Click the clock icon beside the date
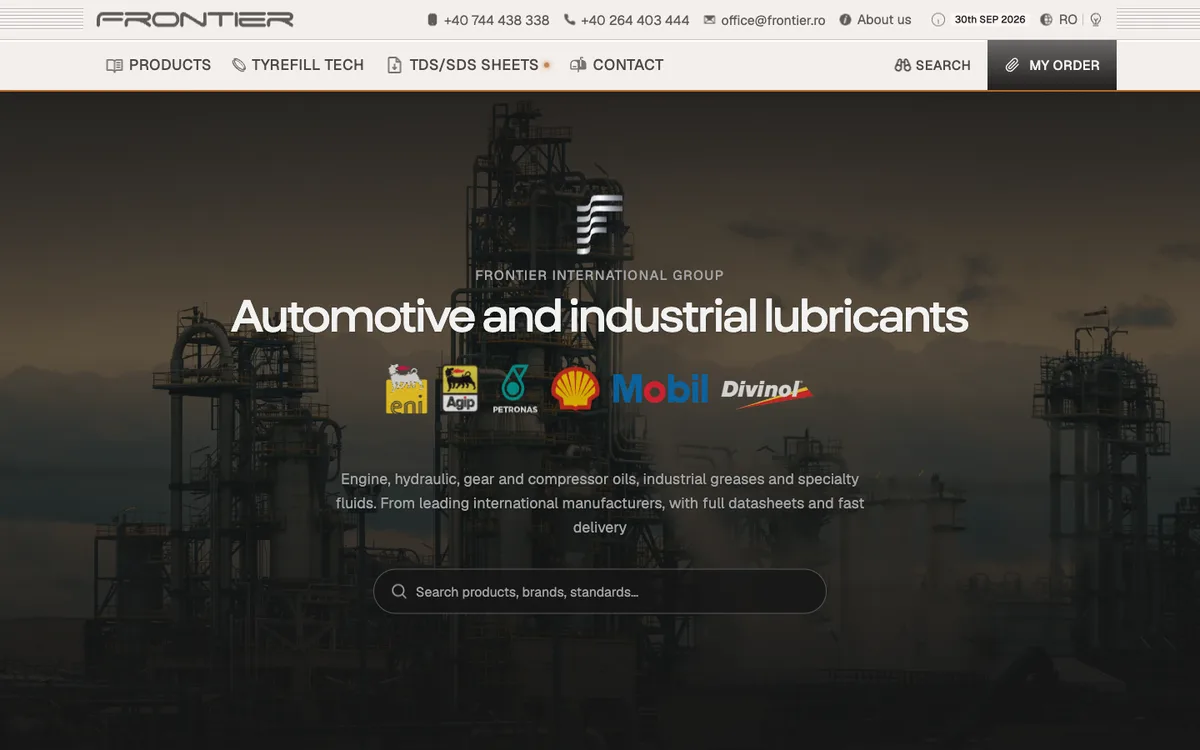This screenshot has height=750, width=1200. click(x=938, y=20)
